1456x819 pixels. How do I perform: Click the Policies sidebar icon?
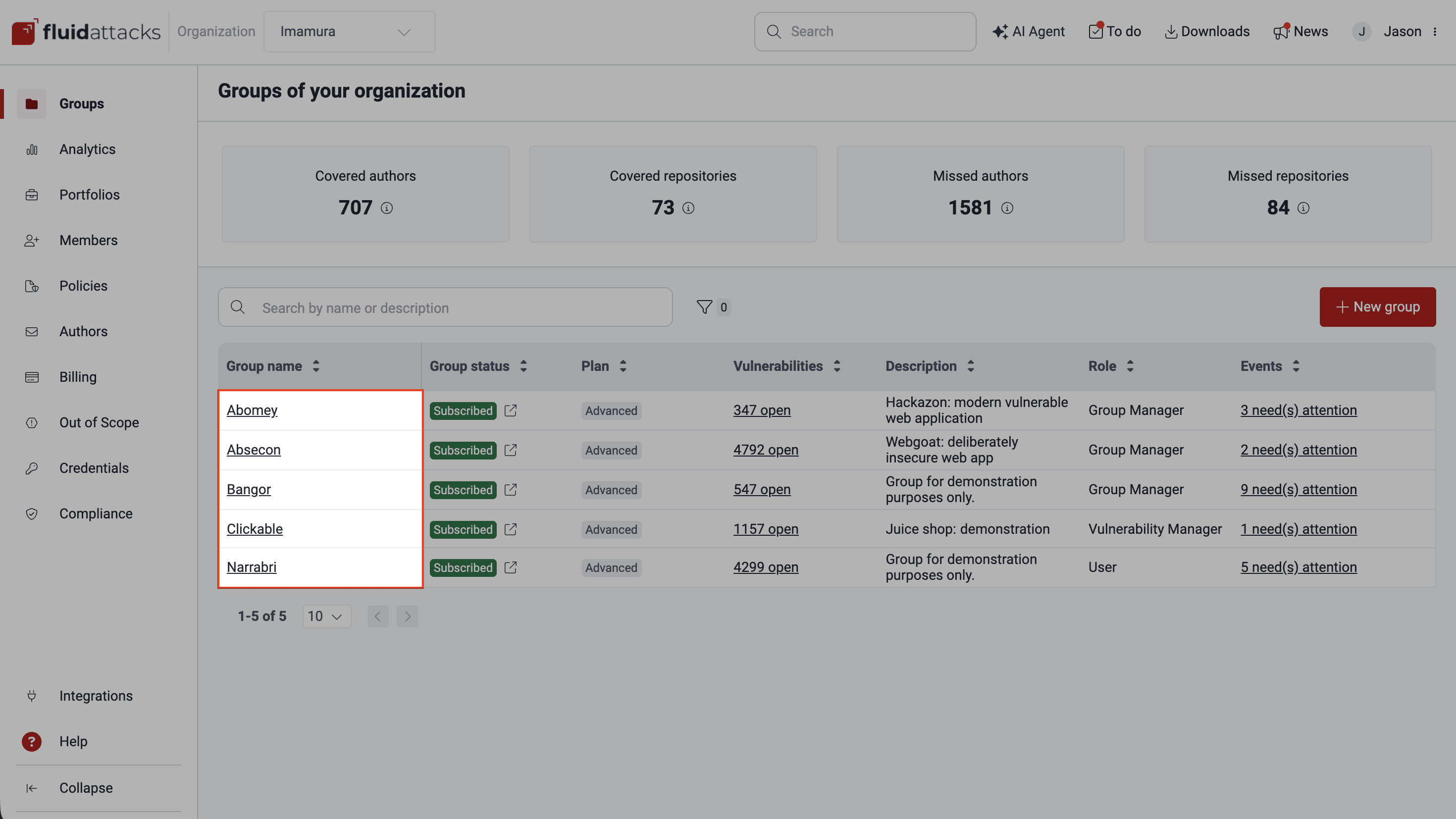[x=32, y=286]
